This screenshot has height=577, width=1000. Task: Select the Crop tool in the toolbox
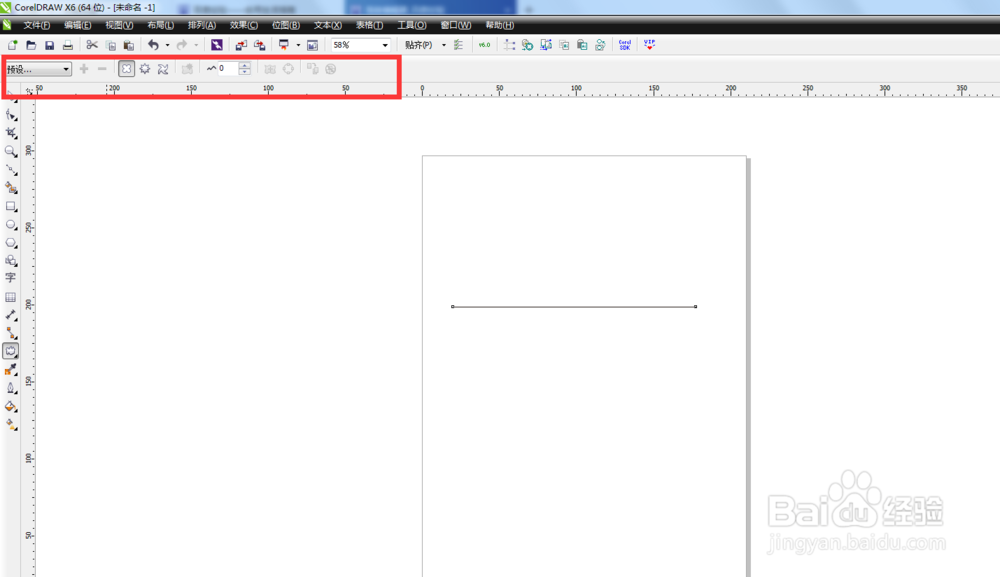click(x=11, y=133)
